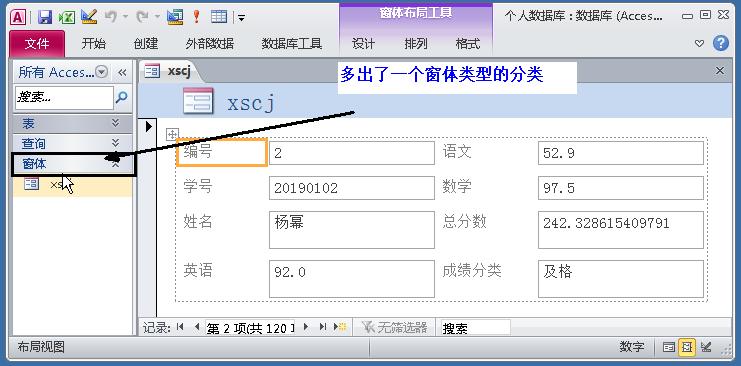
Task: Click the 编号 field containing 2
Action: tap(352, 153)
